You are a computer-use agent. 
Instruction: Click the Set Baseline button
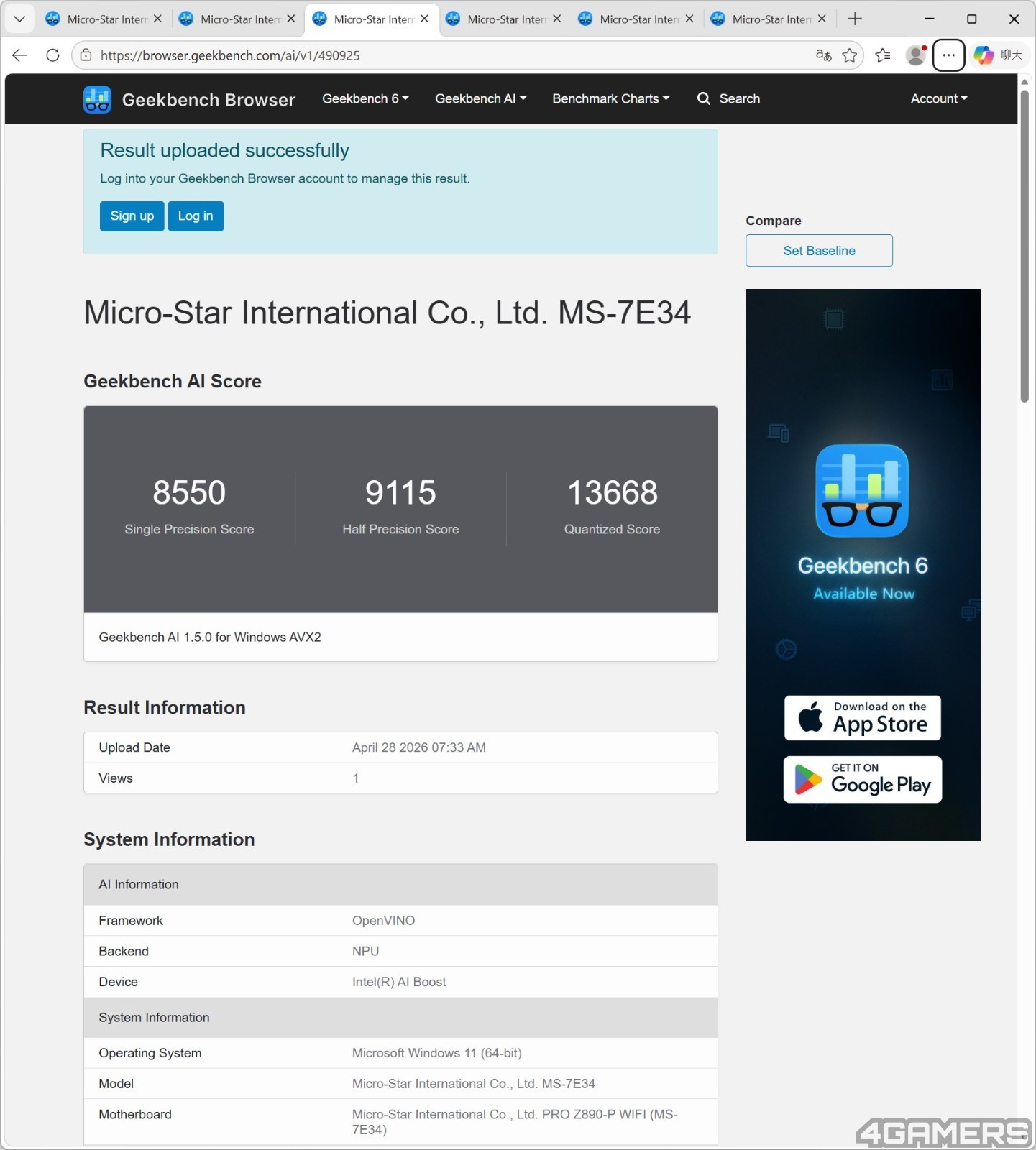[819, 251]
